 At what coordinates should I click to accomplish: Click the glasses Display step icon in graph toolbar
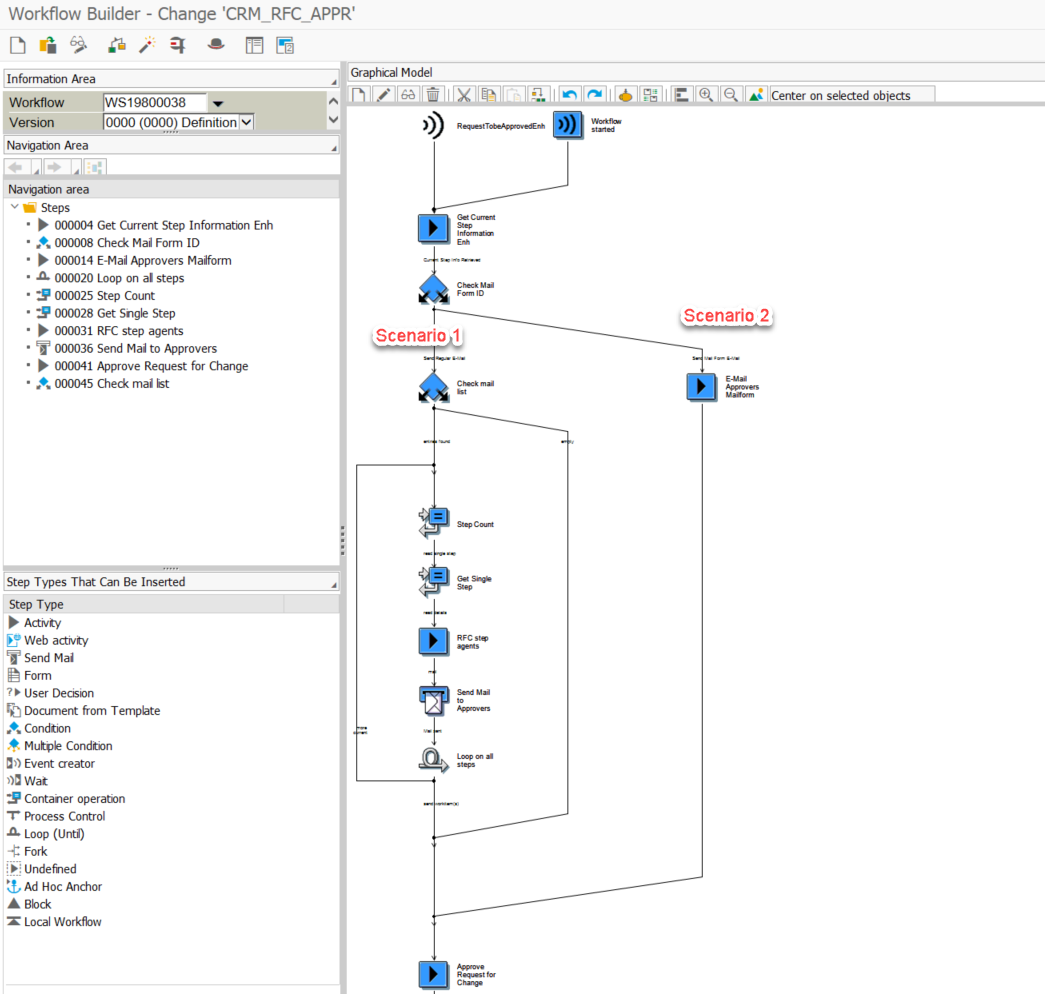[408, 95]
